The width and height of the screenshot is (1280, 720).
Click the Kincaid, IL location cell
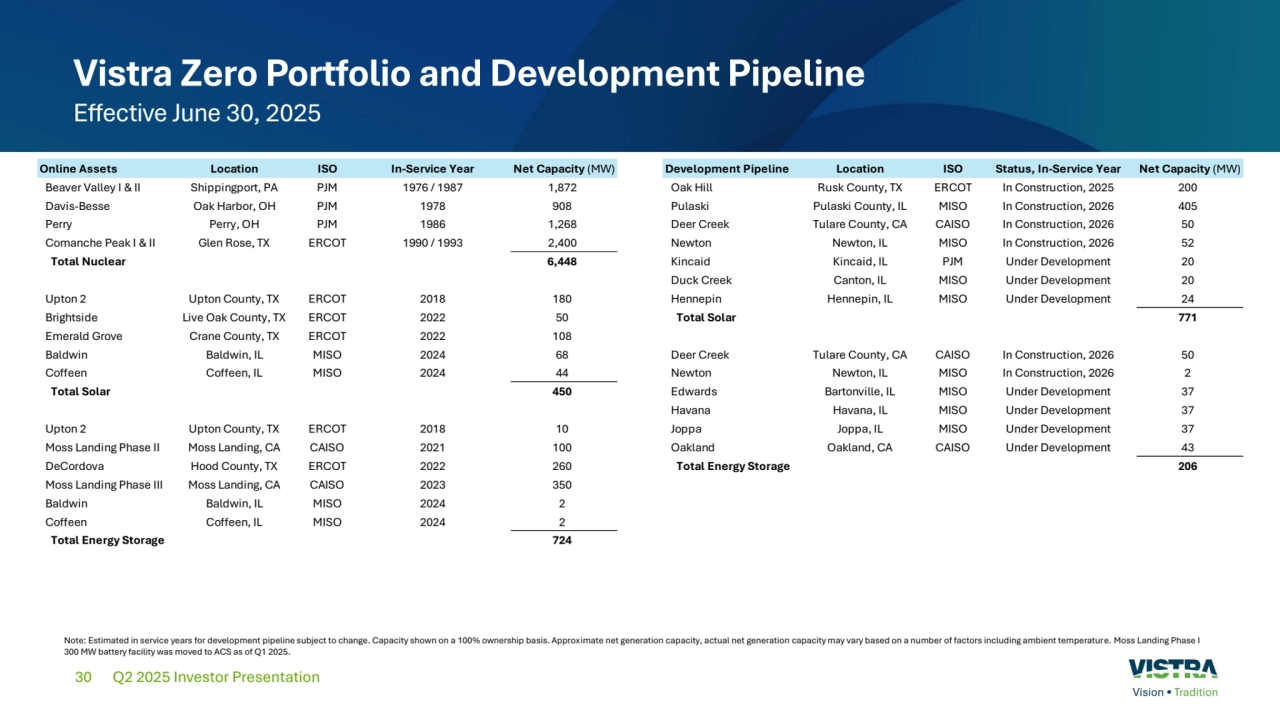(860, 262)
